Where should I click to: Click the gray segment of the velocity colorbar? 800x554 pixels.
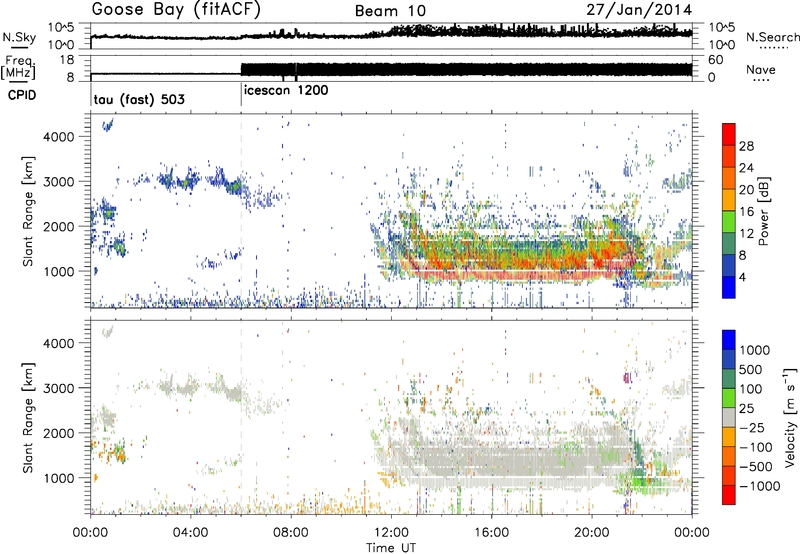click(x=729, y=417)
